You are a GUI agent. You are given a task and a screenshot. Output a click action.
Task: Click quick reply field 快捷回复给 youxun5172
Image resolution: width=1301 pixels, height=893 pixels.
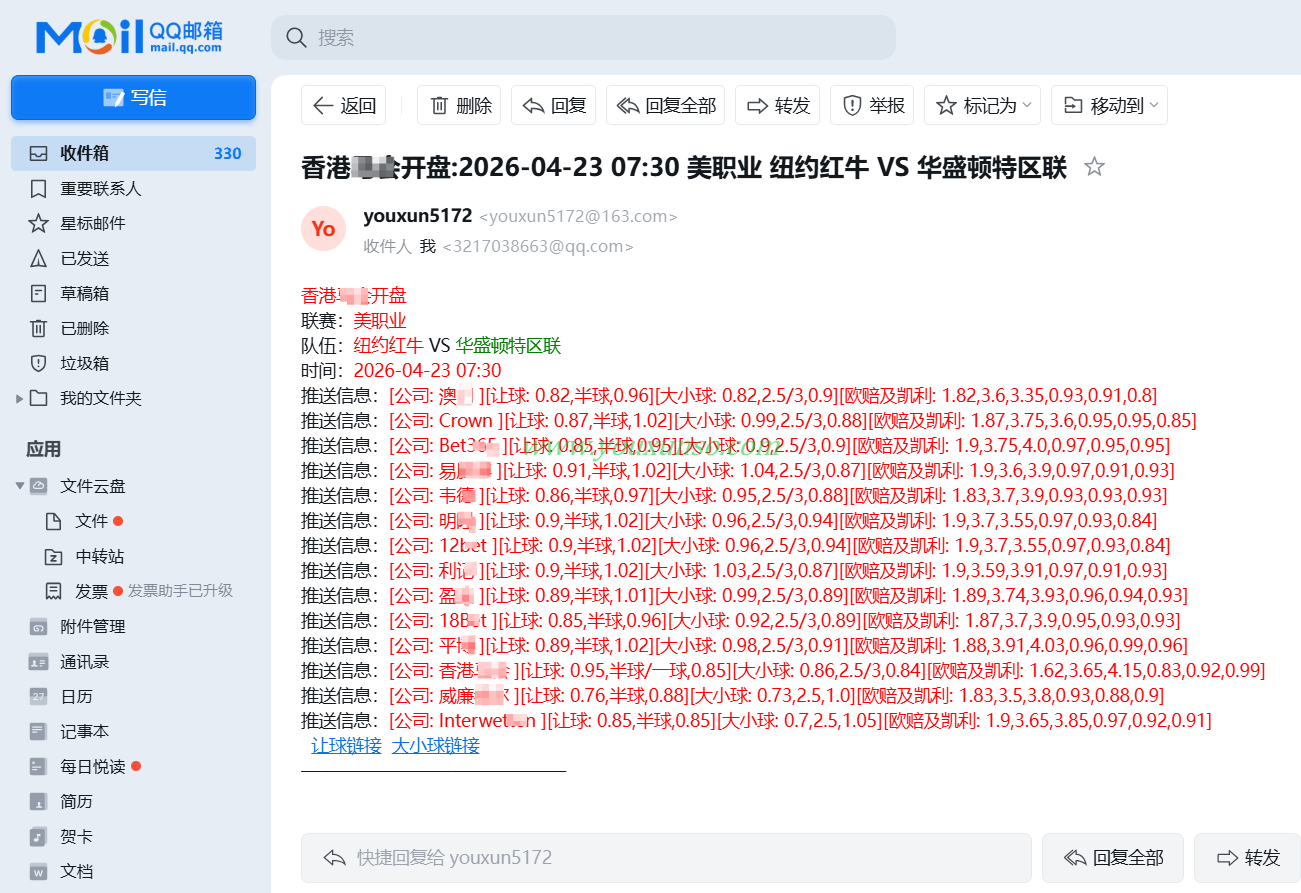666,858
